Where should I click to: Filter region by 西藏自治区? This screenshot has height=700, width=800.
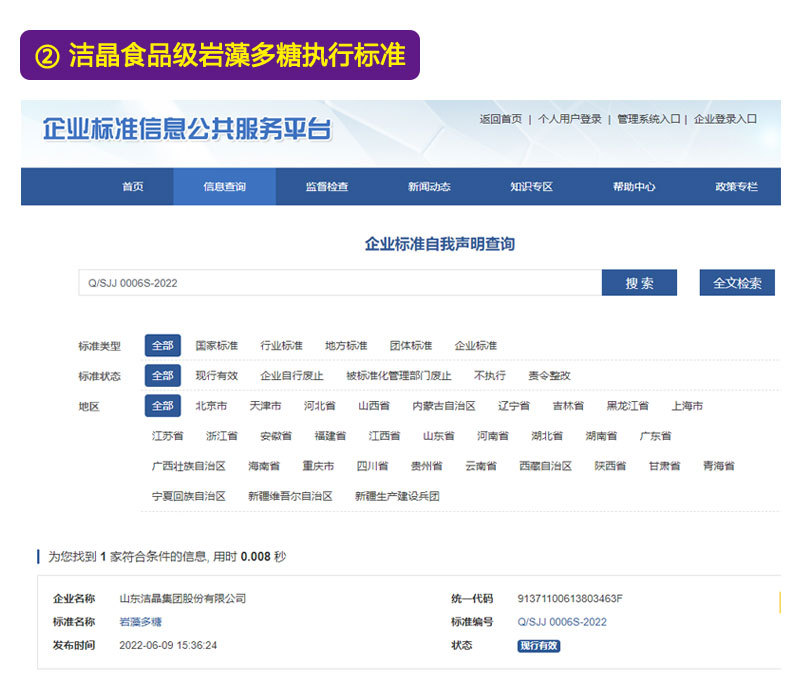[x=546, y=466]
